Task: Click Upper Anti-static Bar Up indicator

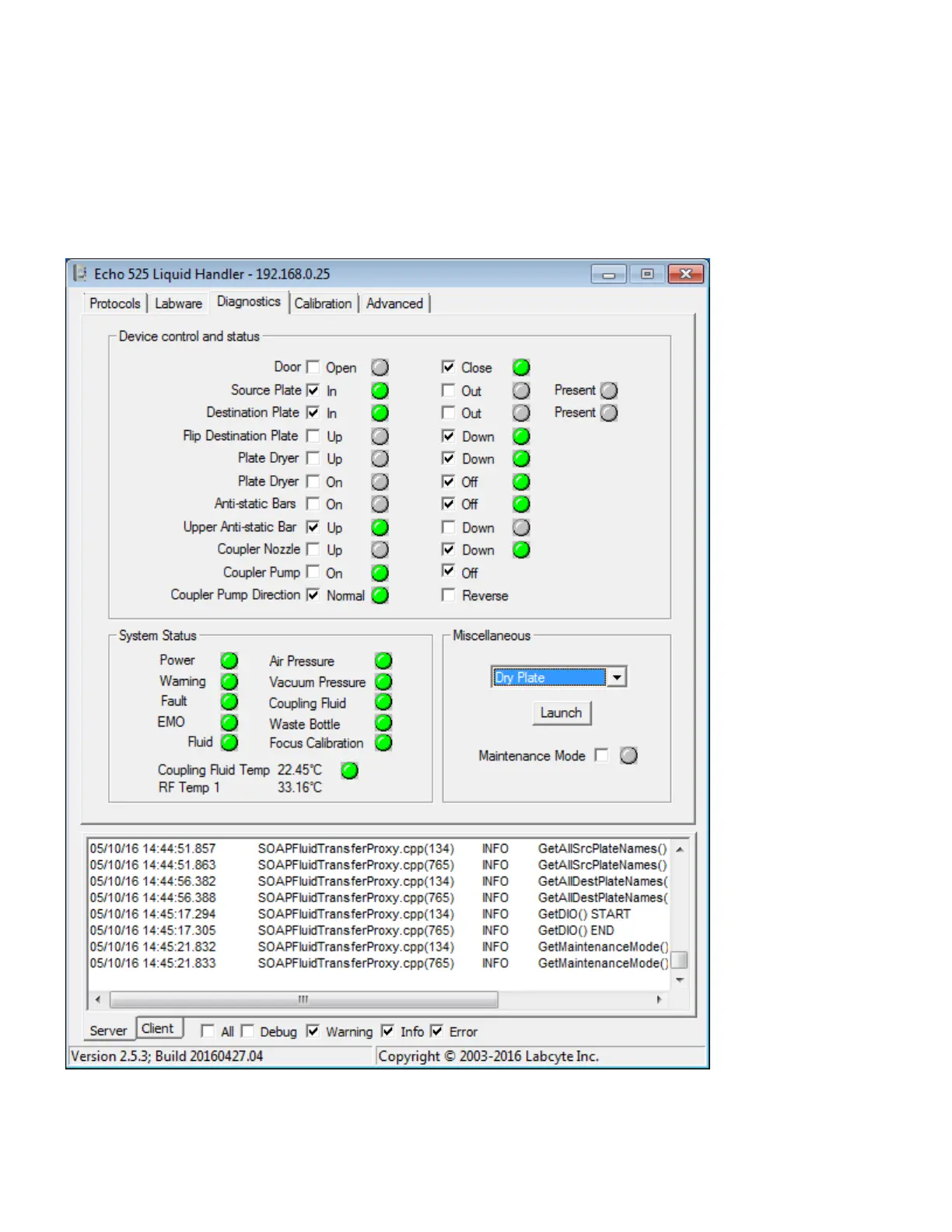Action: 380,527
